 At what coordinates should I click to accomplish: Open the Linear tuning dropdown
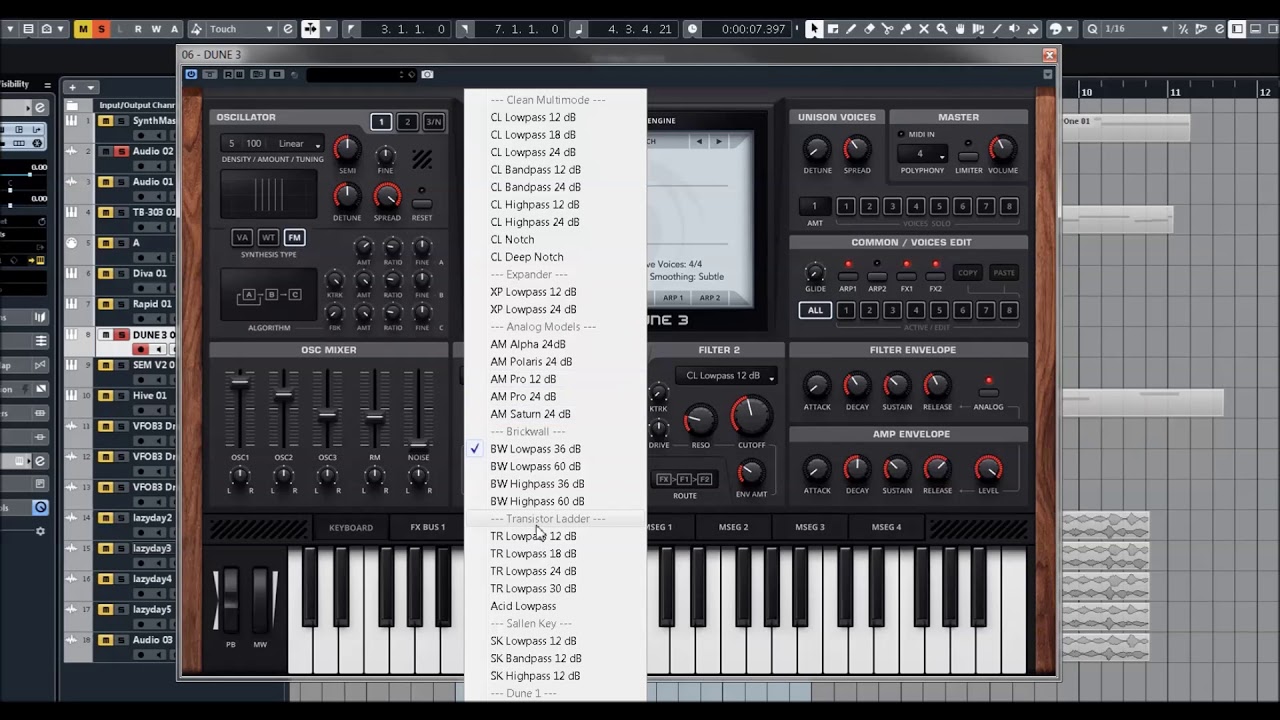(x=298, y=143)
